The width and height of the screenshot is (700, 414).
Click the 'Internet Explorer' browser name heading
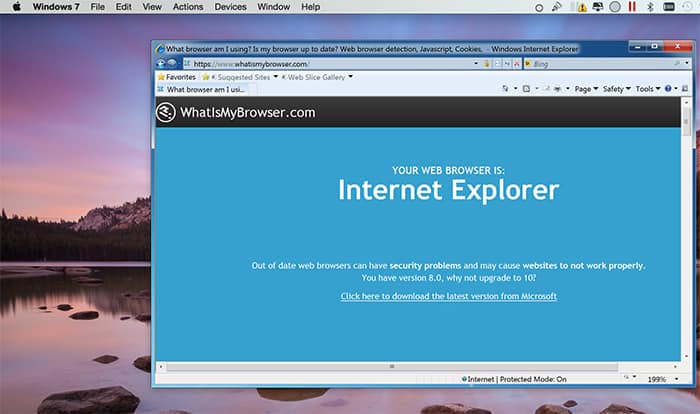click(448, 190)
